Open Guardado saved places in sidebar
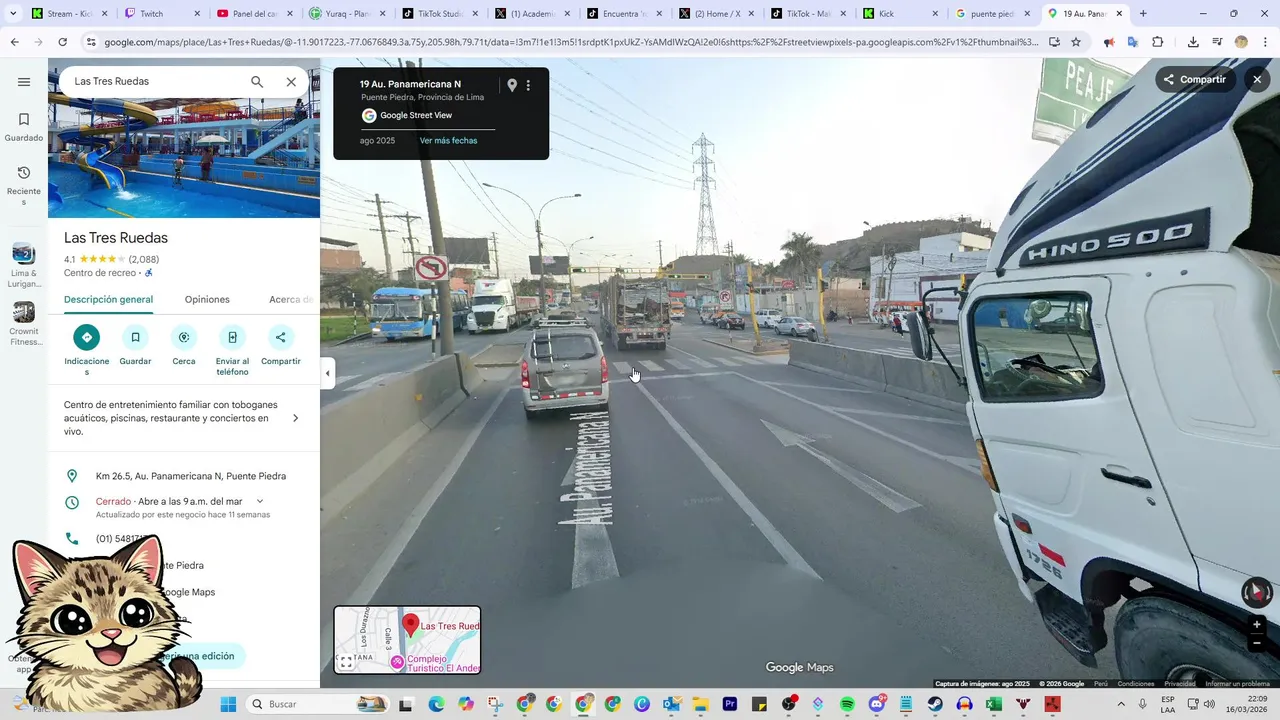 (24, 127)
